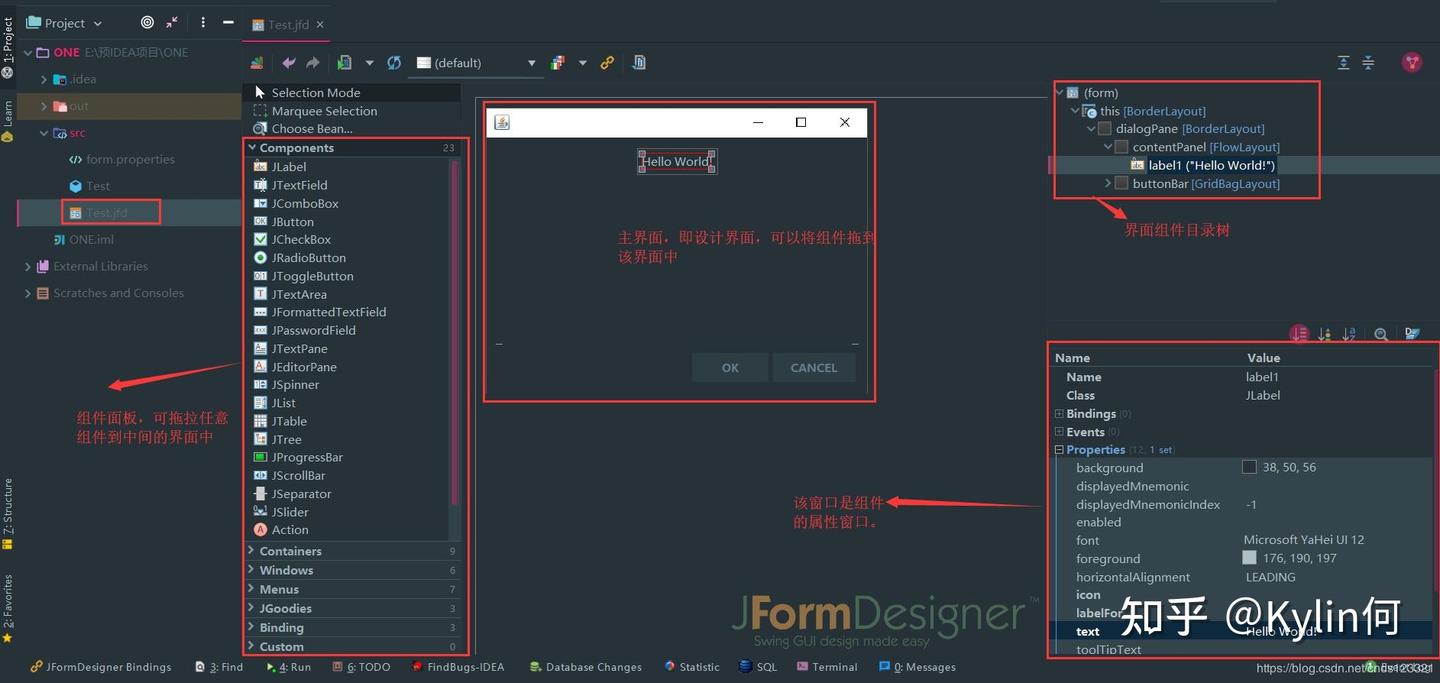Click the CANCEL button in form preview

tap(813, 367)
